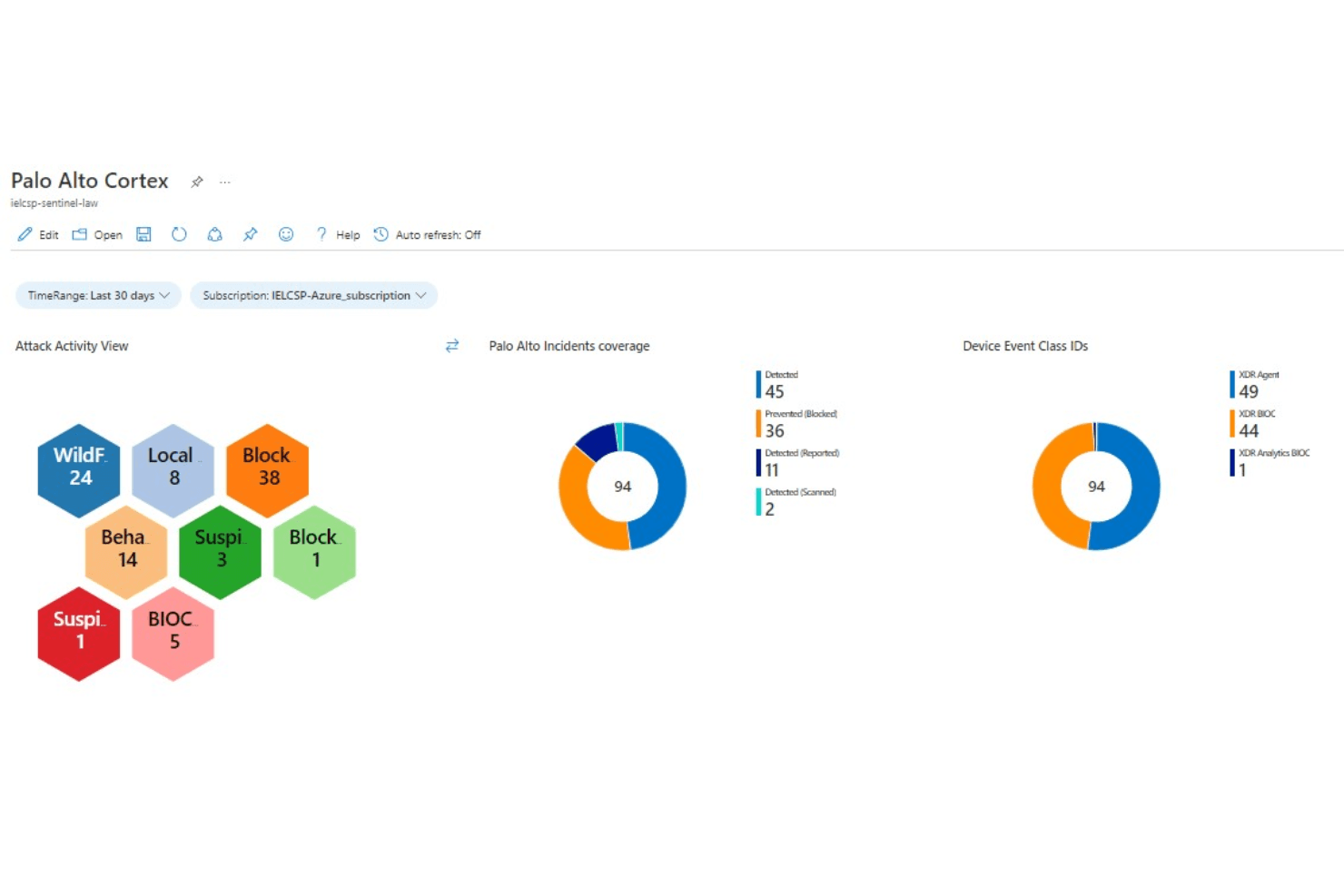
Task: Click the share workbook icon
Action: [214, 234]
